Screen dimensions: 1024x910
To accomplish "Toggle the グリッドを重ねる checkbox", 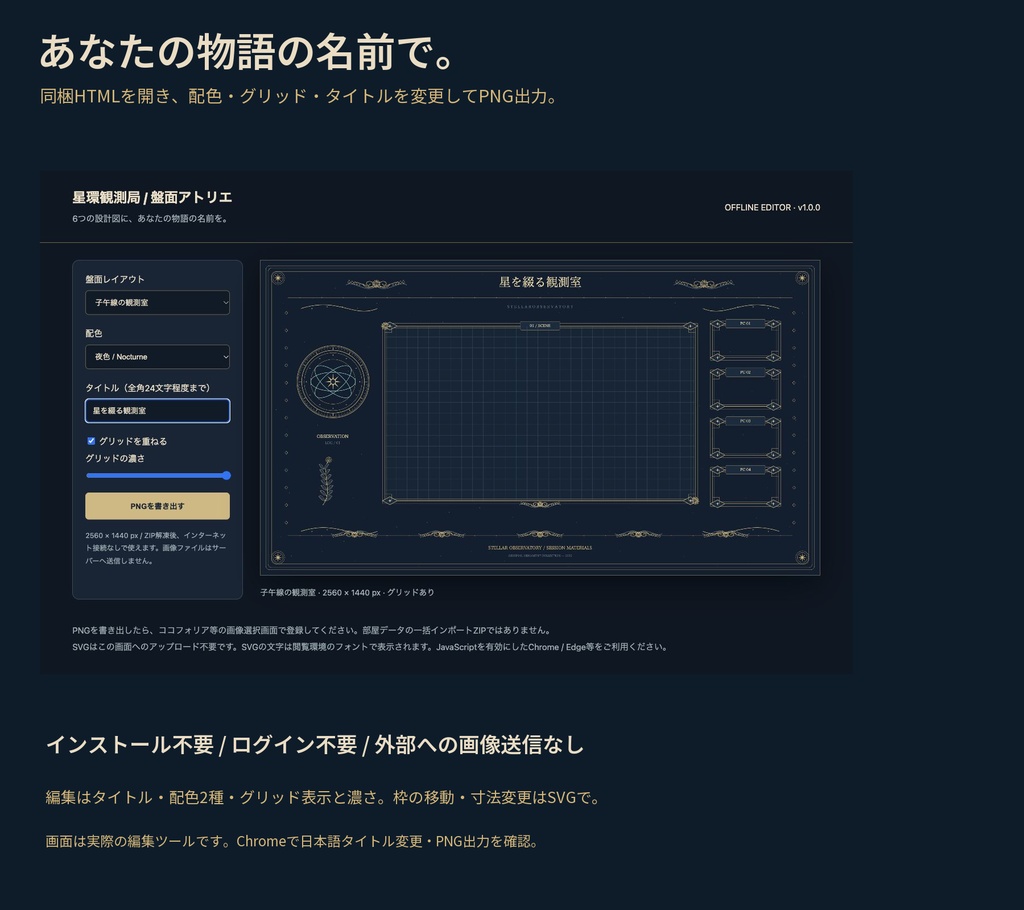I will tap(91, 441).
